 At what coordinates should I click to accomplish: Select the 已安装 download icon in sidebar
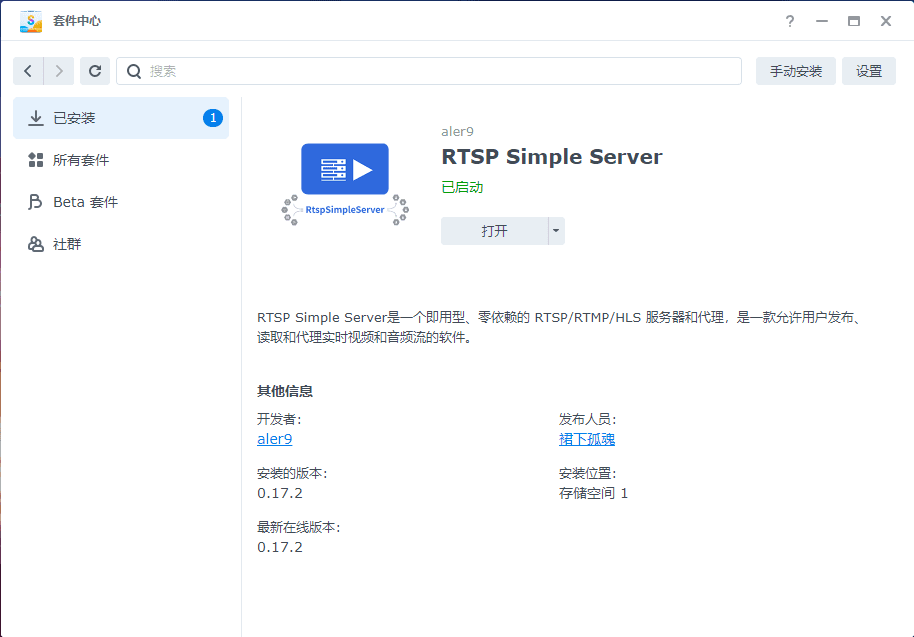tap(34, 117)
